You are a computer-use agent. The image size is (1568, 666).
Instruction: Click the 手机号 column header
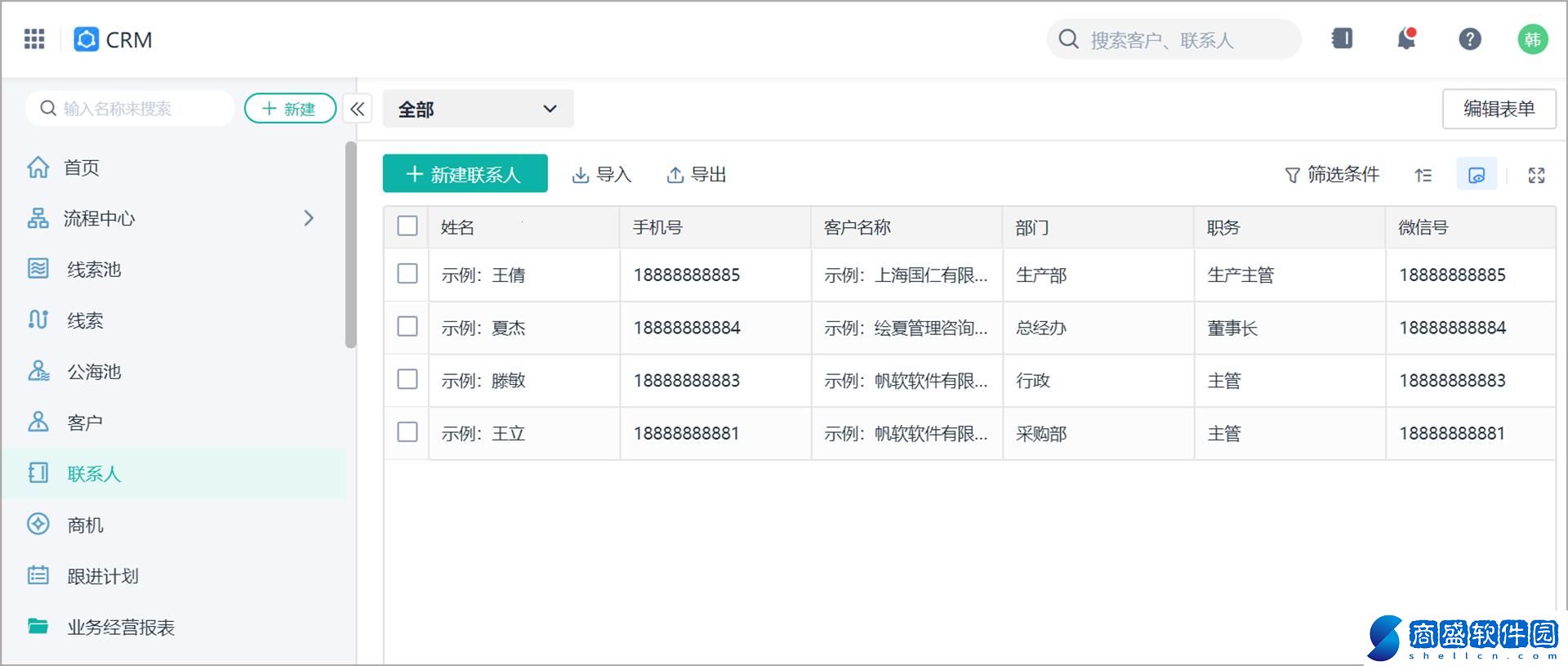click(715, 227)
